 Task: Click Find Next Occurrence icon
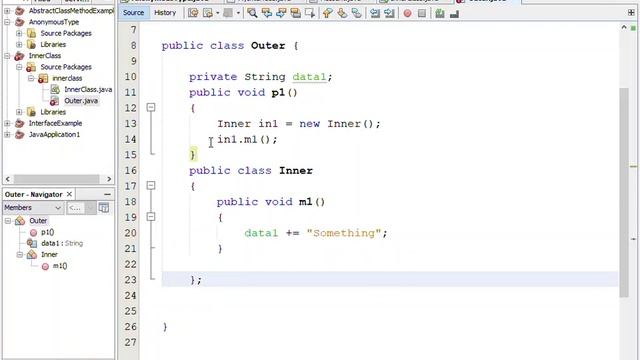pos(281,13)
